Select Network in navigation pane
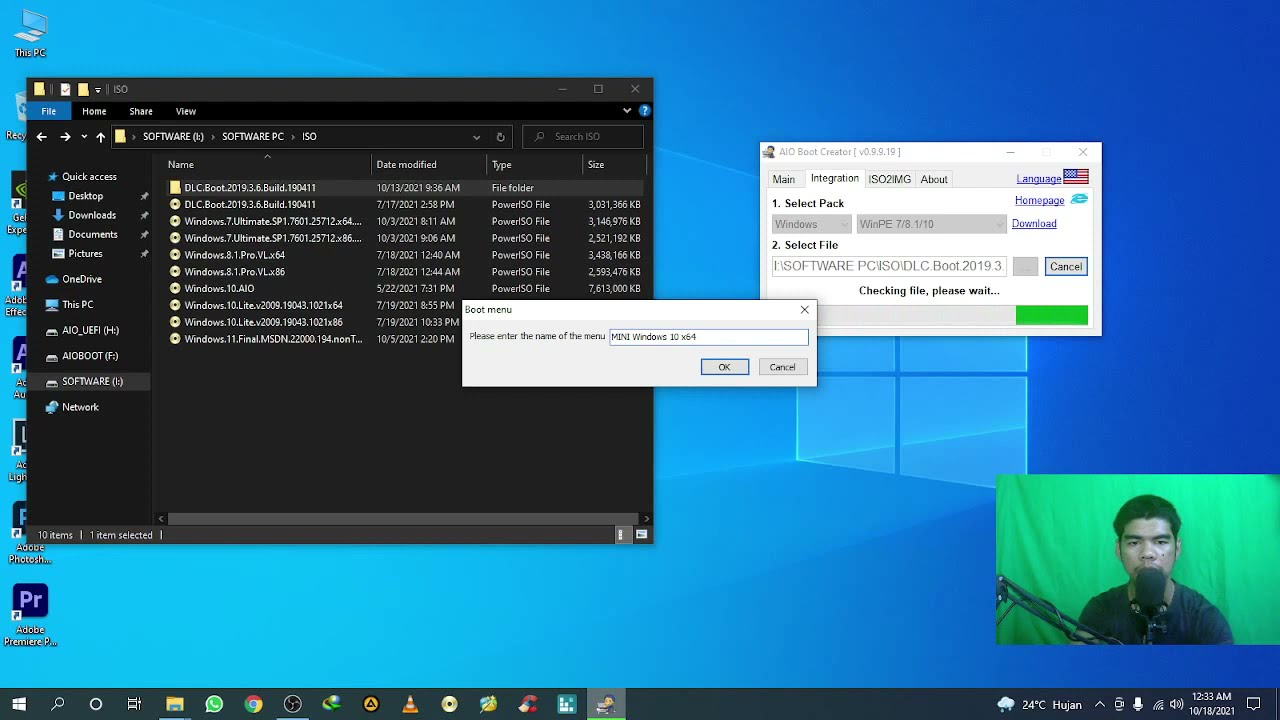The height and width of the screenshot is (720, 1280). tap(80, 407)
